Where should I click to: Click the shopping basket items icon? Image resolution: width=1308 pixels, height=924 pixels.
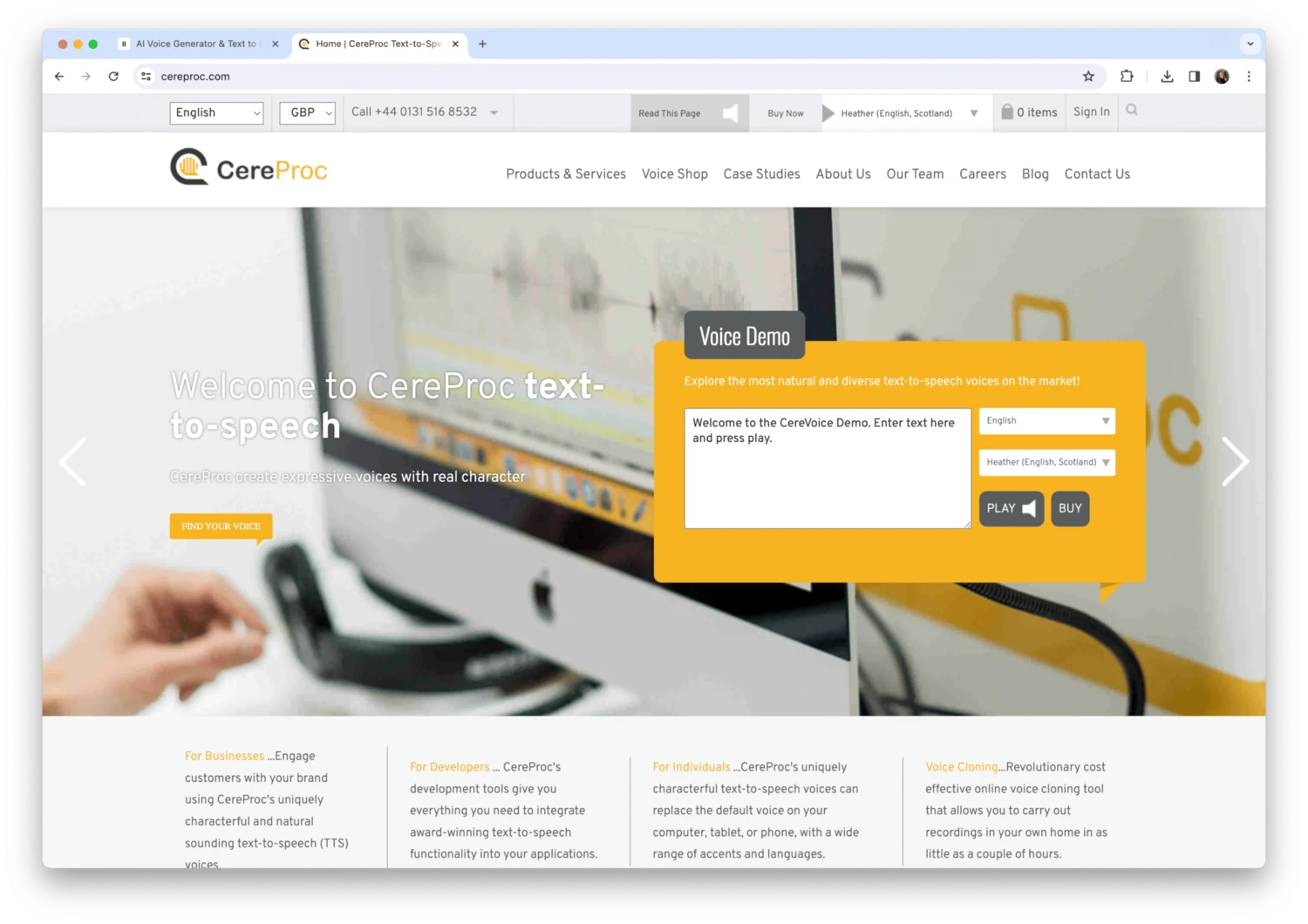(x=1007, y=112)
